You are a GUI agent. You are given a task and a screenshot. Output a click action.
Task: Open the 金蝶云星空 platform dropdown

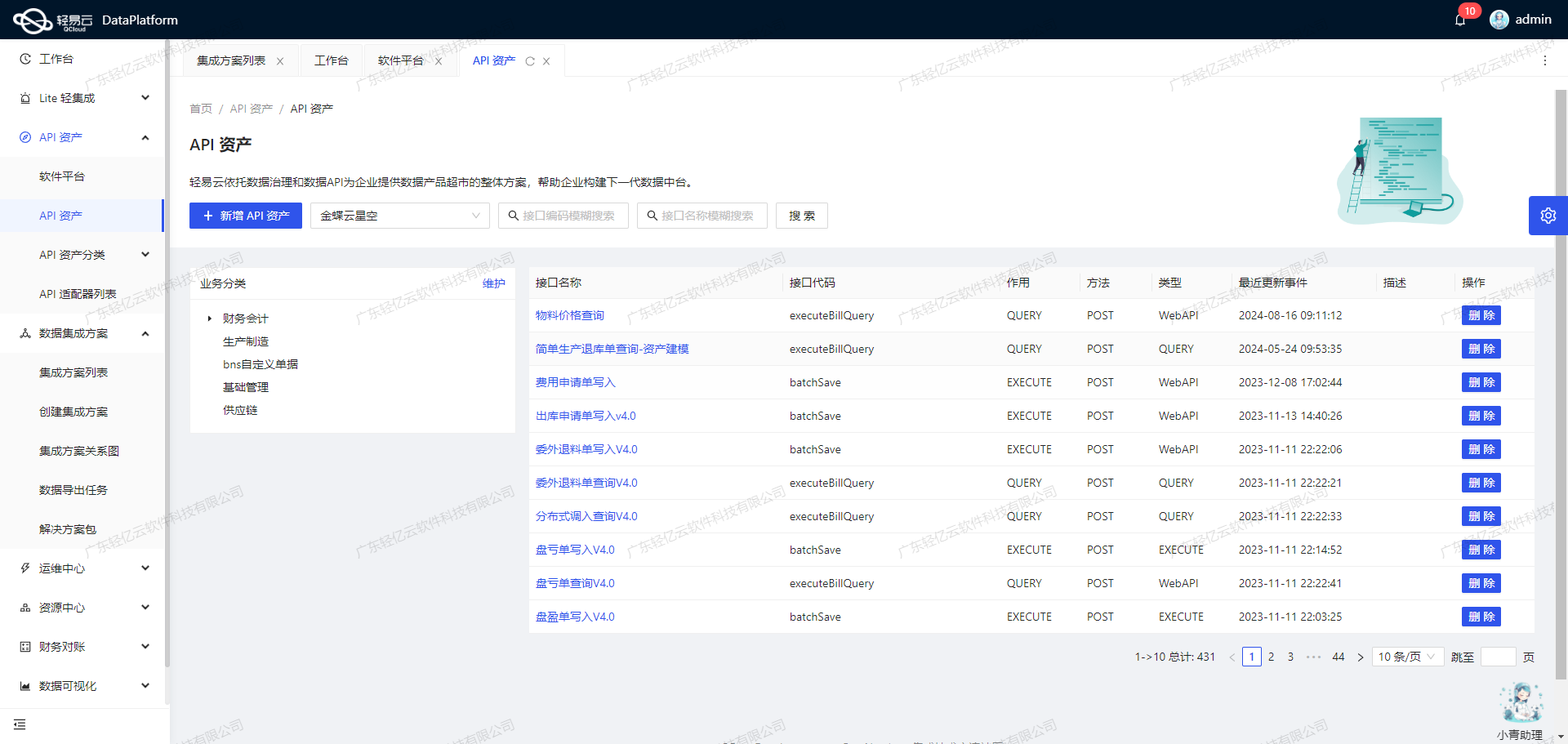click(400, 216)
